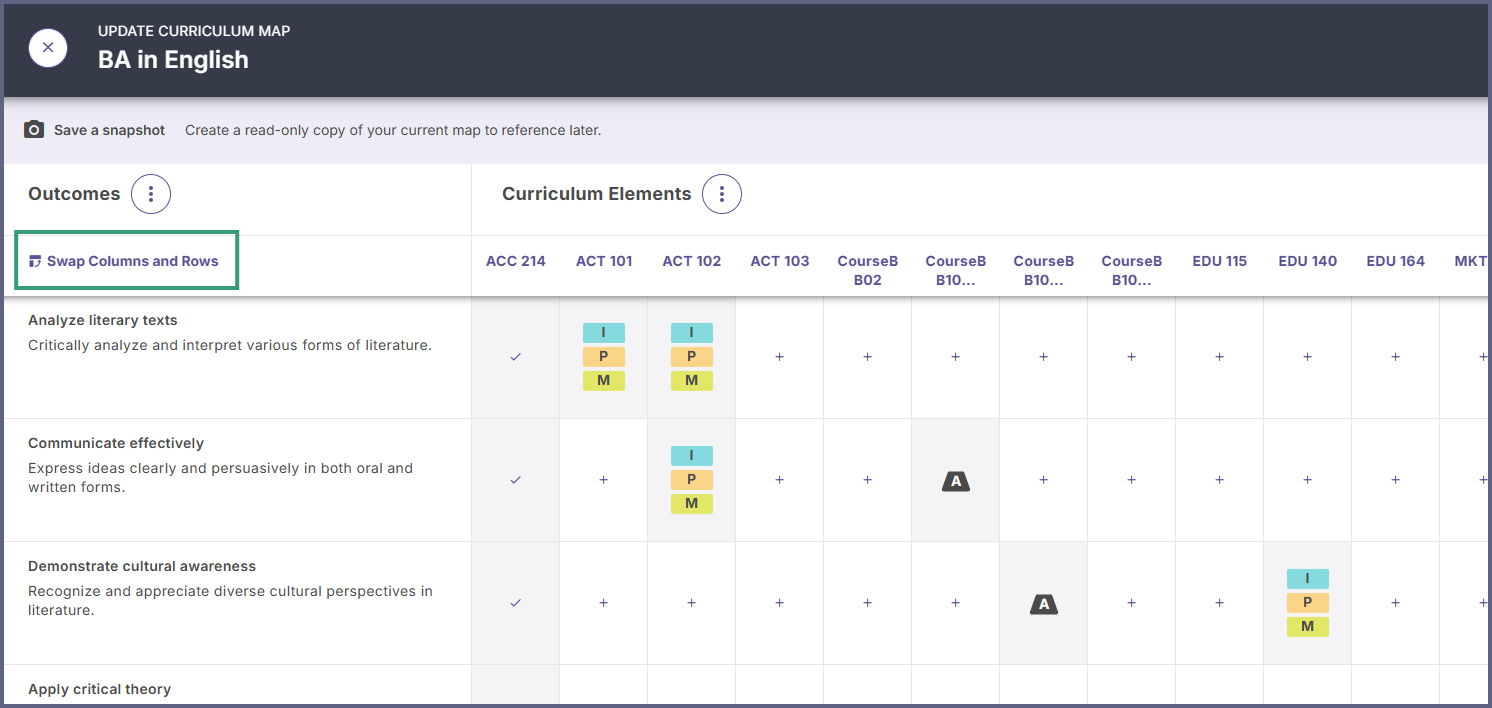1492x708 pixels.
Task: Click the A assessment icon in Communicate effectively row
Action: (956, 481)
